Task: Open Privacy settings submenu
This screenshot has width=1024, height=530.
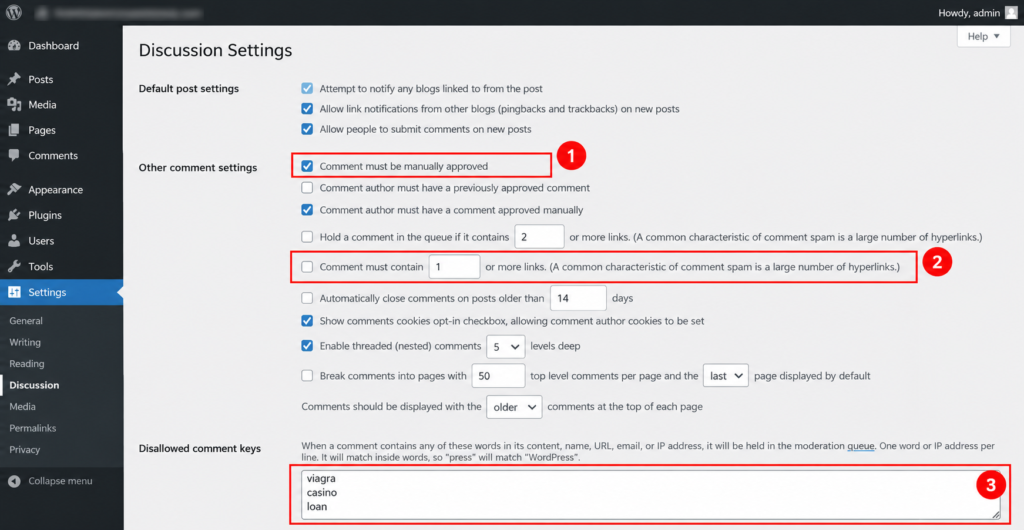Action: (25, 450)
